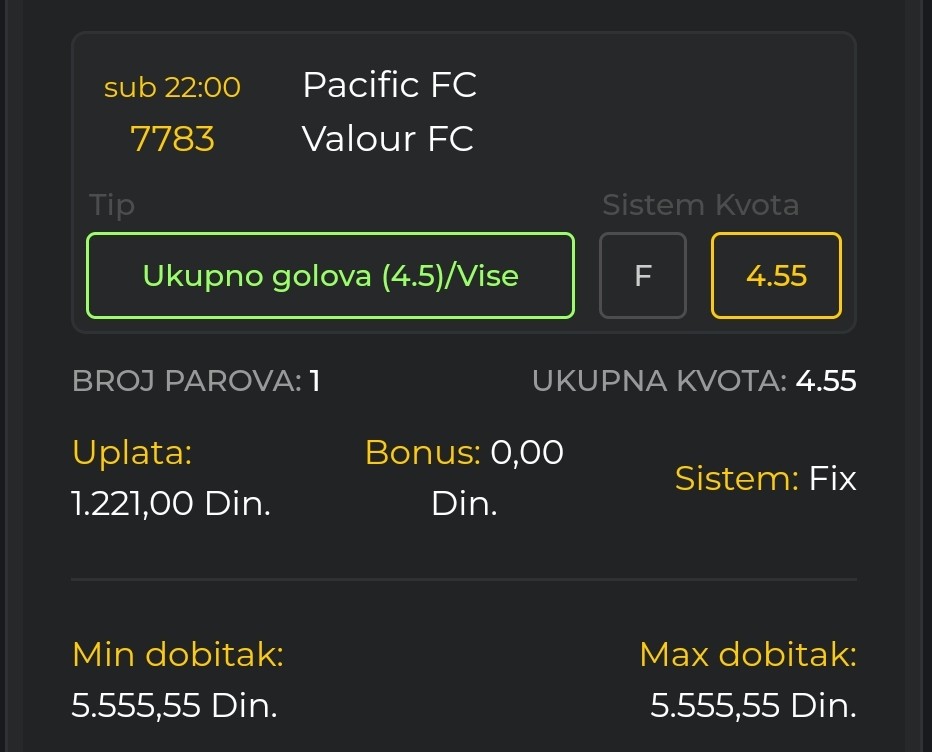This screenshot has height=752, width=932.
Task: Click the Kvota column label
Action: pyautogui.click(x=757, y=205)
